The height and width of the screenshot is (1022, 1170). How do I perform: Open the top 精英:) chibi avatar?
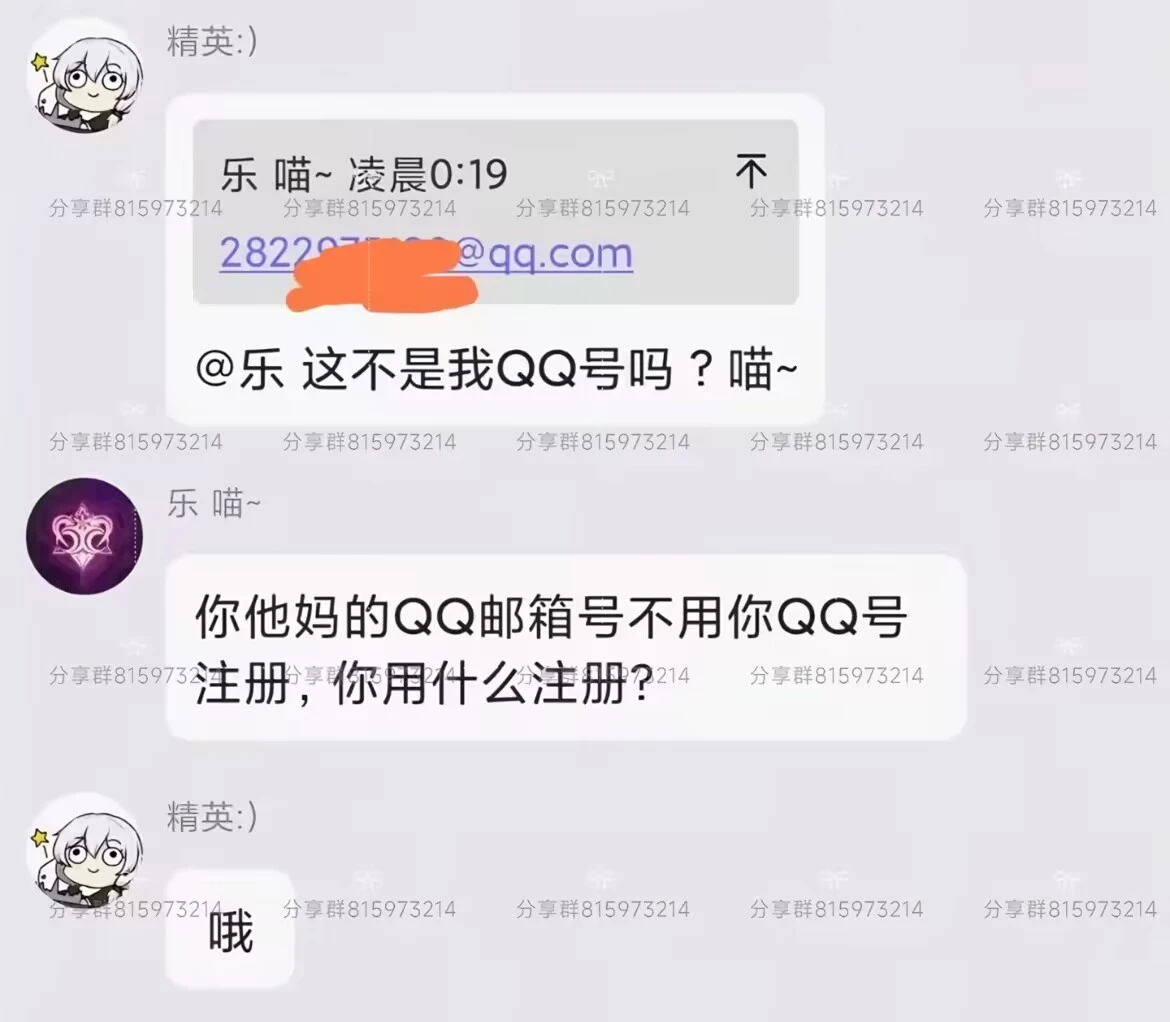[84, 77]
